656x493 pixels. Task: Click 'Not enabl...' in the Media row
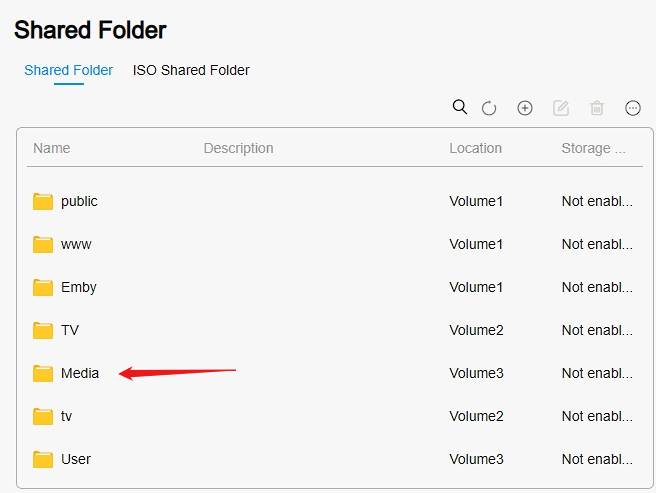click(x=597, y=373)
